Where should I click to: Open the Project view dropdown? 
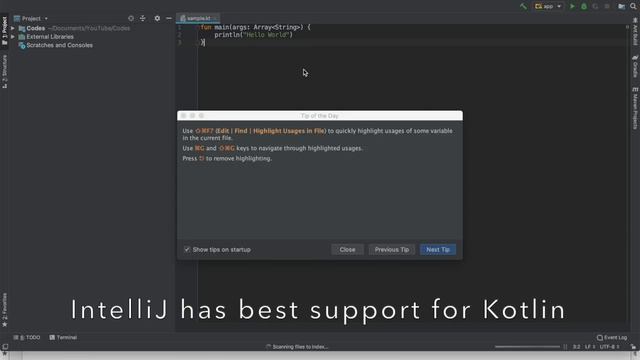click(x=31, y=18)
